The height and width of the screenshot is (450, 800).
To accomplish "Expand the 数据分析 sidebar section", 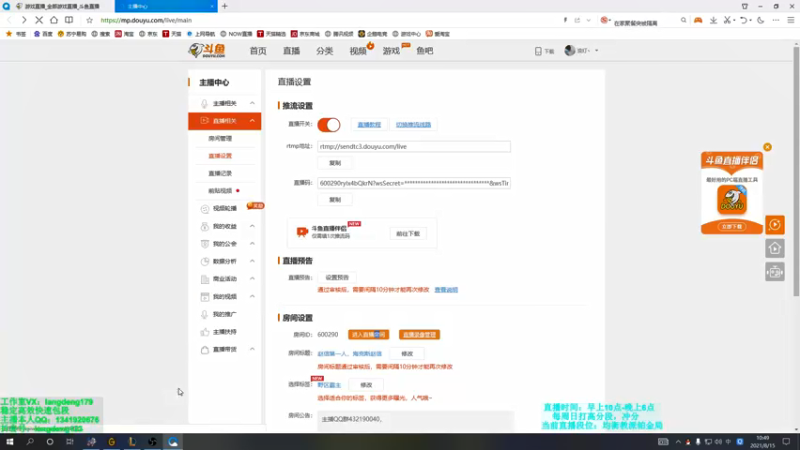I will coord(252,261).
